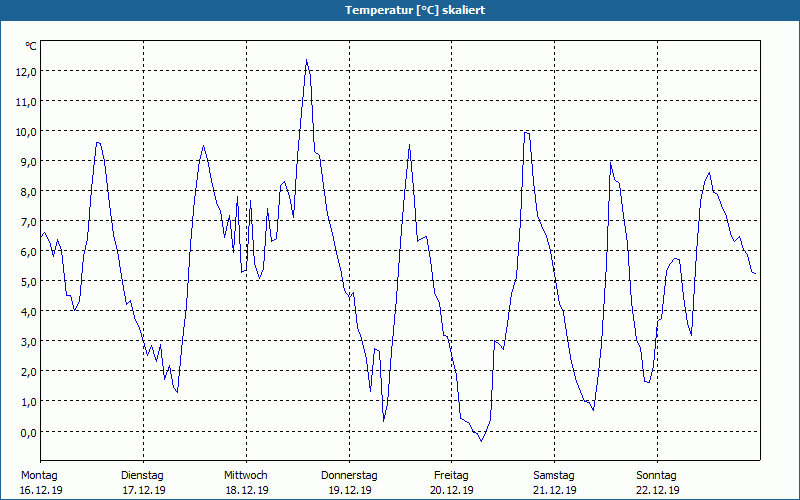The image size is (800, 500).
Task: Click the Samstag day label
Action: pos(554,476)
